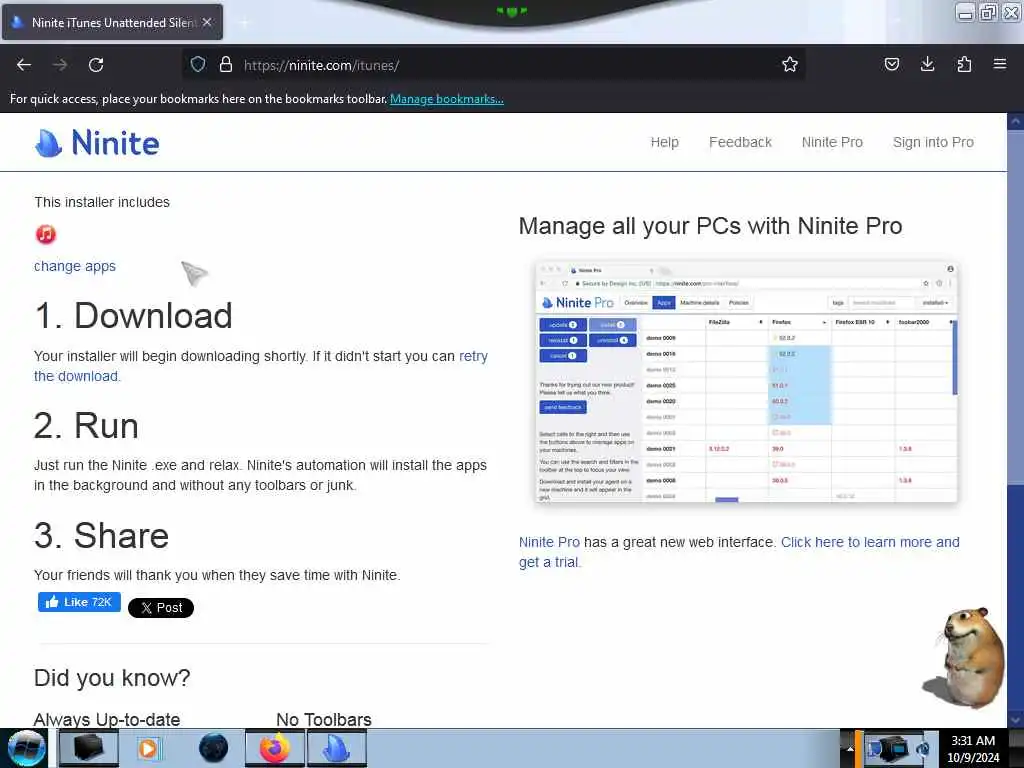Click here to learn more trial link
The width and height of the screenshot is (1024, 768).
point(870,542)
